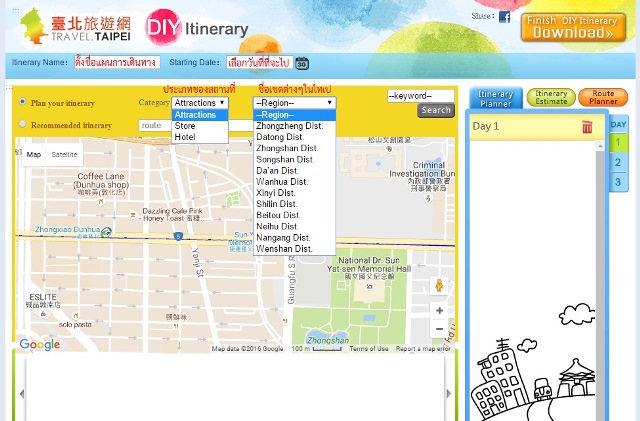Select Zhongshan Dist. from the region list

tap(294, 148)
